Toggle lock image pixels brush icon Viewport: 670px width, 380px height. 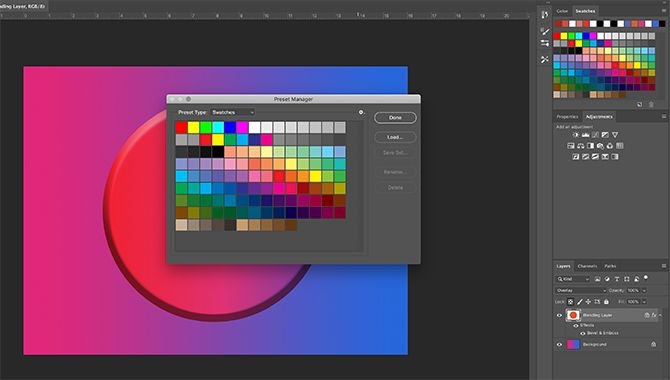(x=579, y=302)
